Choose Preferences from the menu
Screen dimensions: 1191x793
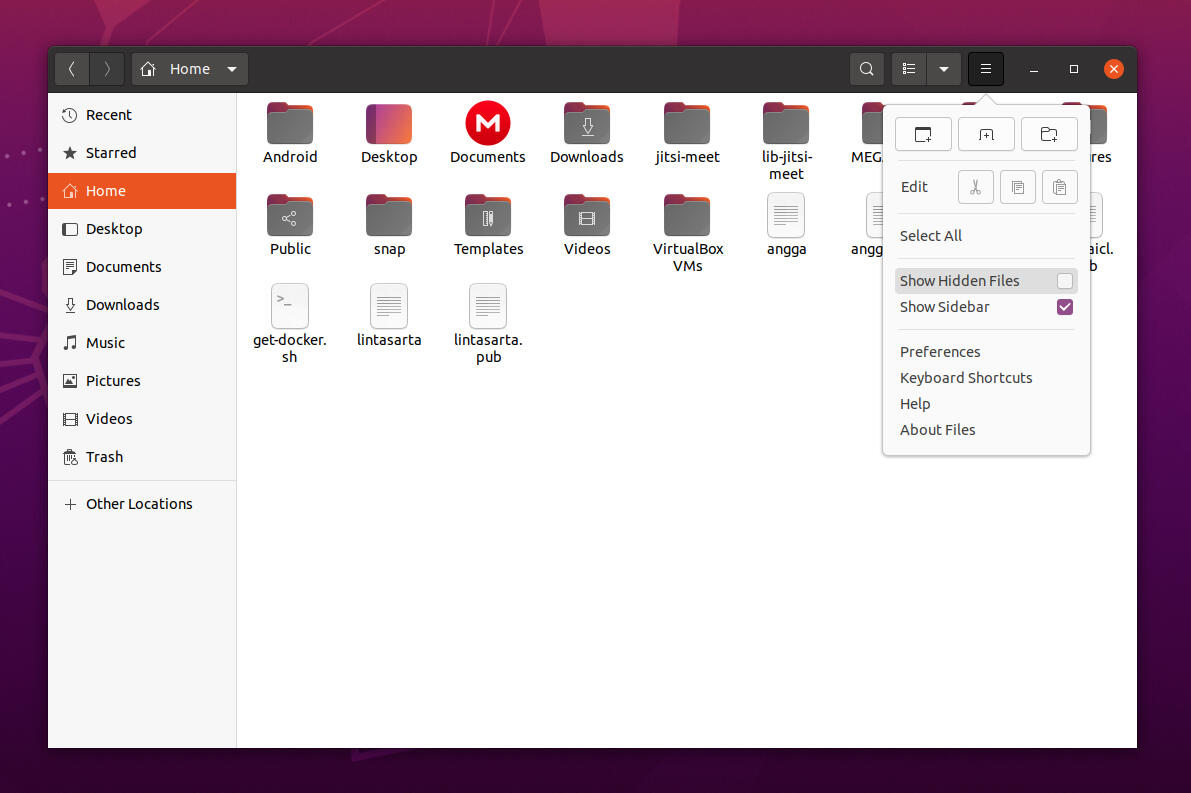tap(940, 352)
